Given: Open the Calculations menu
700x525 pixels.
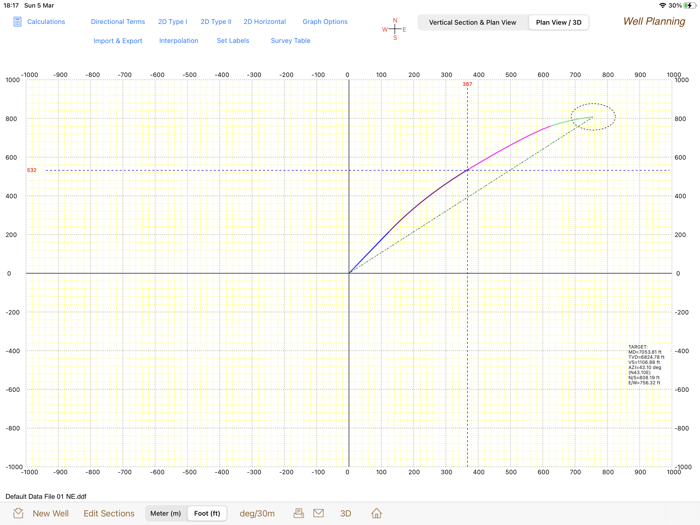Looking at the screenshot, I should click(46, 21).
